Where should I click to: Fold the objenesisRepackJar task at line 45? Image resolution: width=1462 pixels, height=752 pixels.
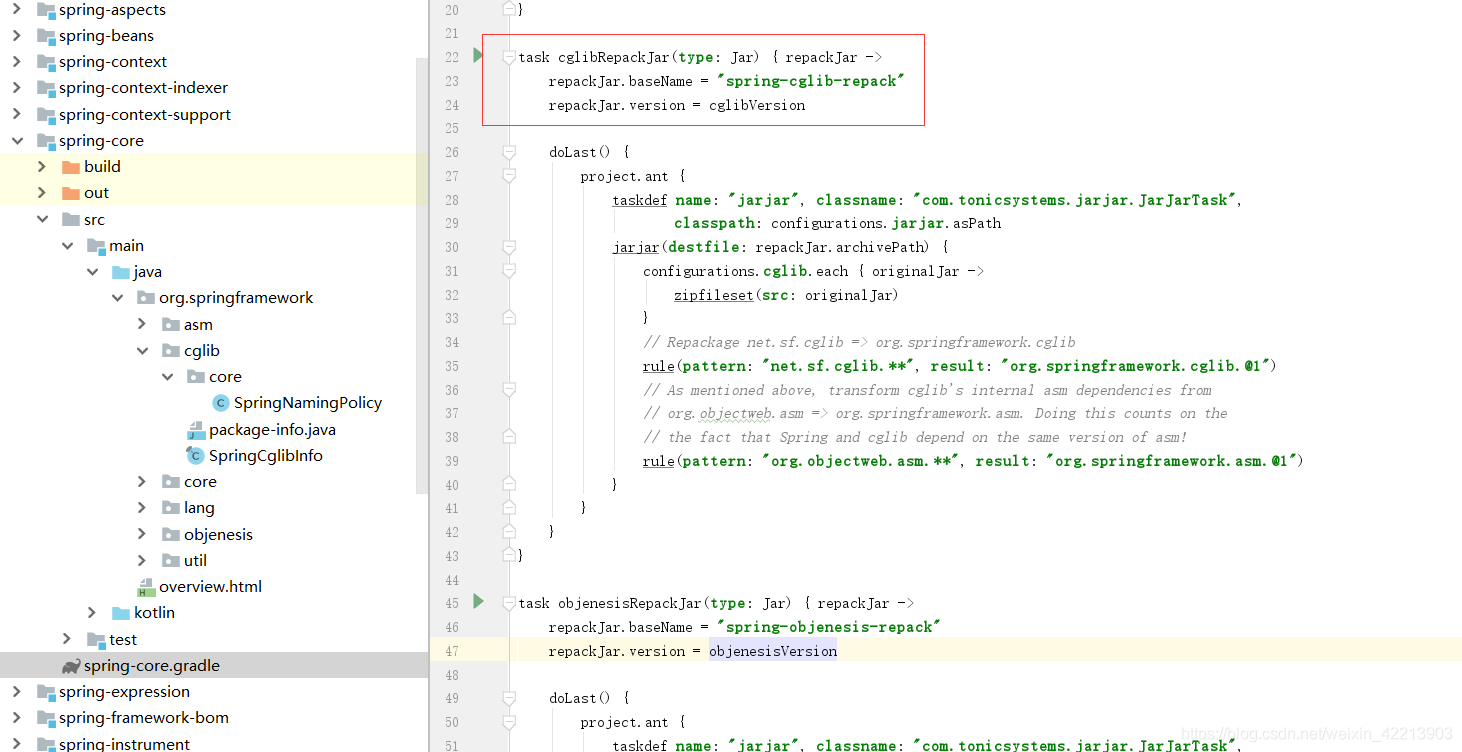(509, 603)
